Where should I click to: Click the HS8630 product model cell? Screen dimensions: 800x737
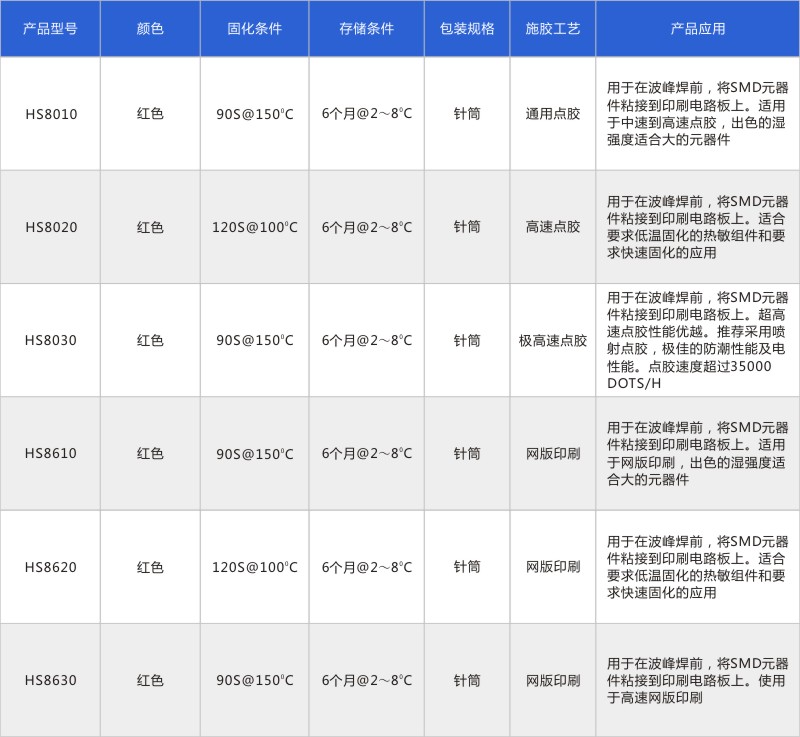click(50, 680)
